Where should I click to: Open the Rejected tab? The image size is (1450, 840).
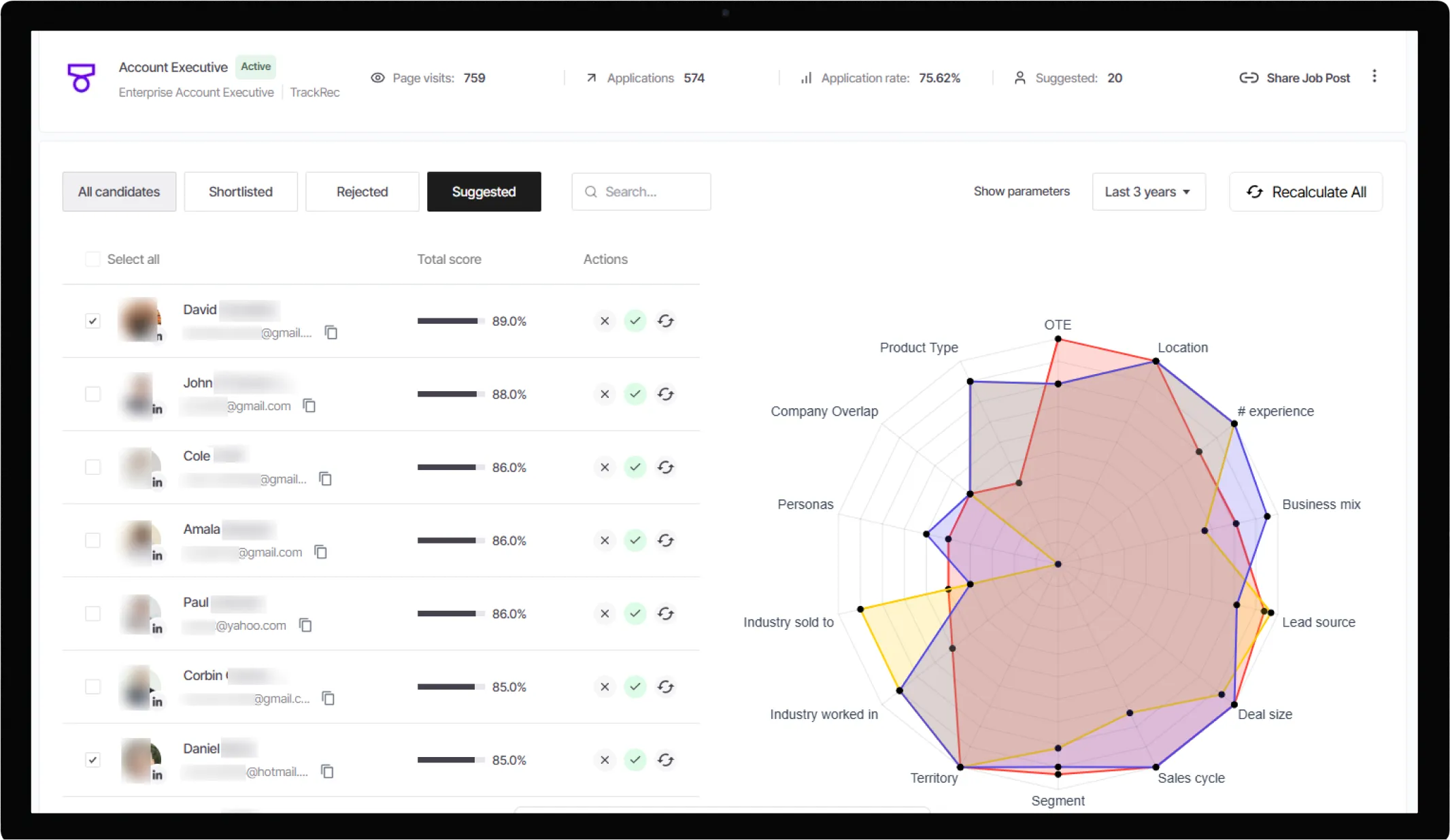pyautogui.click(x=362, y=192)
